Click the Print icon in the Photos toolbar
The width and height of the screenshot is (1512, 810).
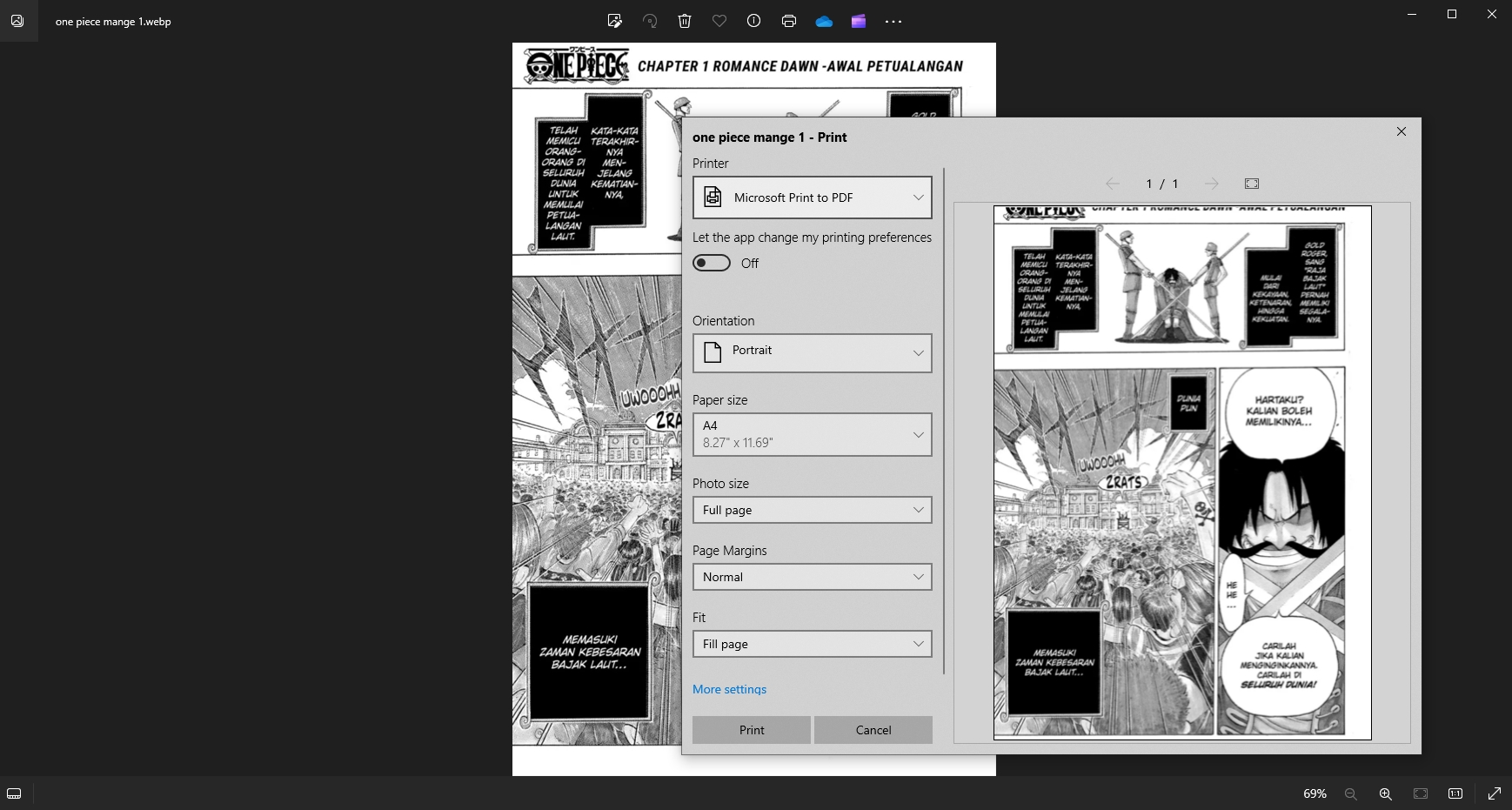point(789,21)
